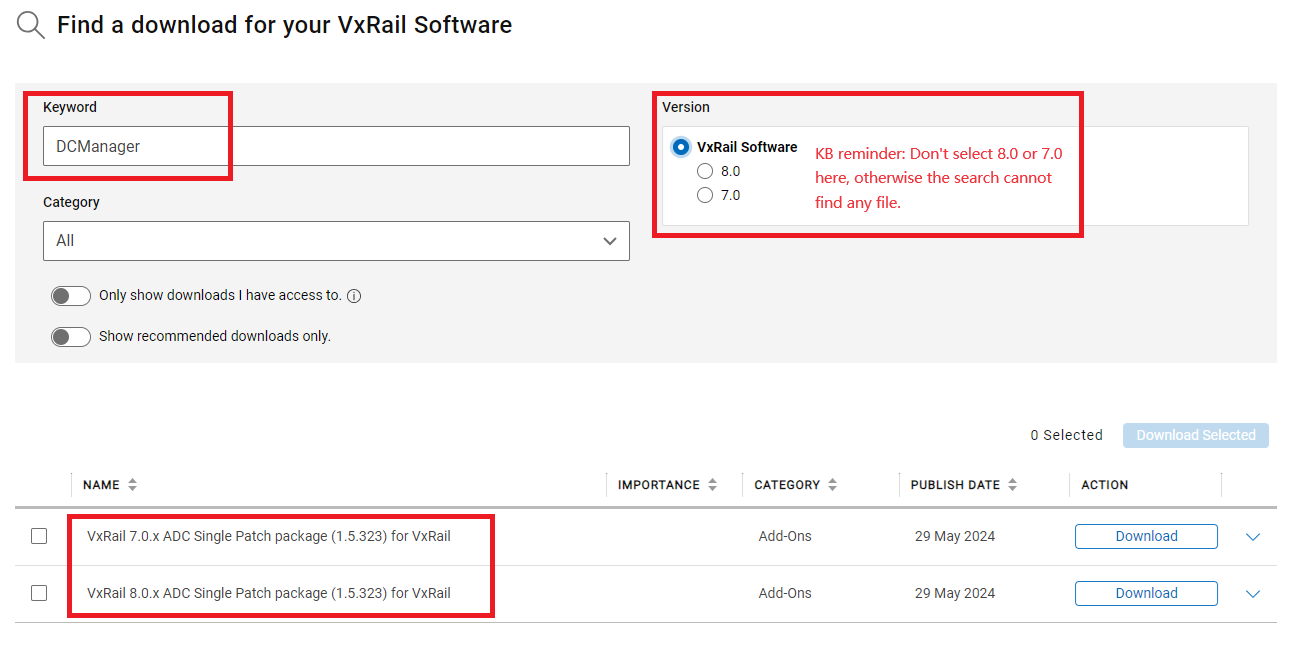Download the VxRail 7.0.x ADC Single Patch
The width and height of the screenshot is (1291, 658).
click(1145, 536)
